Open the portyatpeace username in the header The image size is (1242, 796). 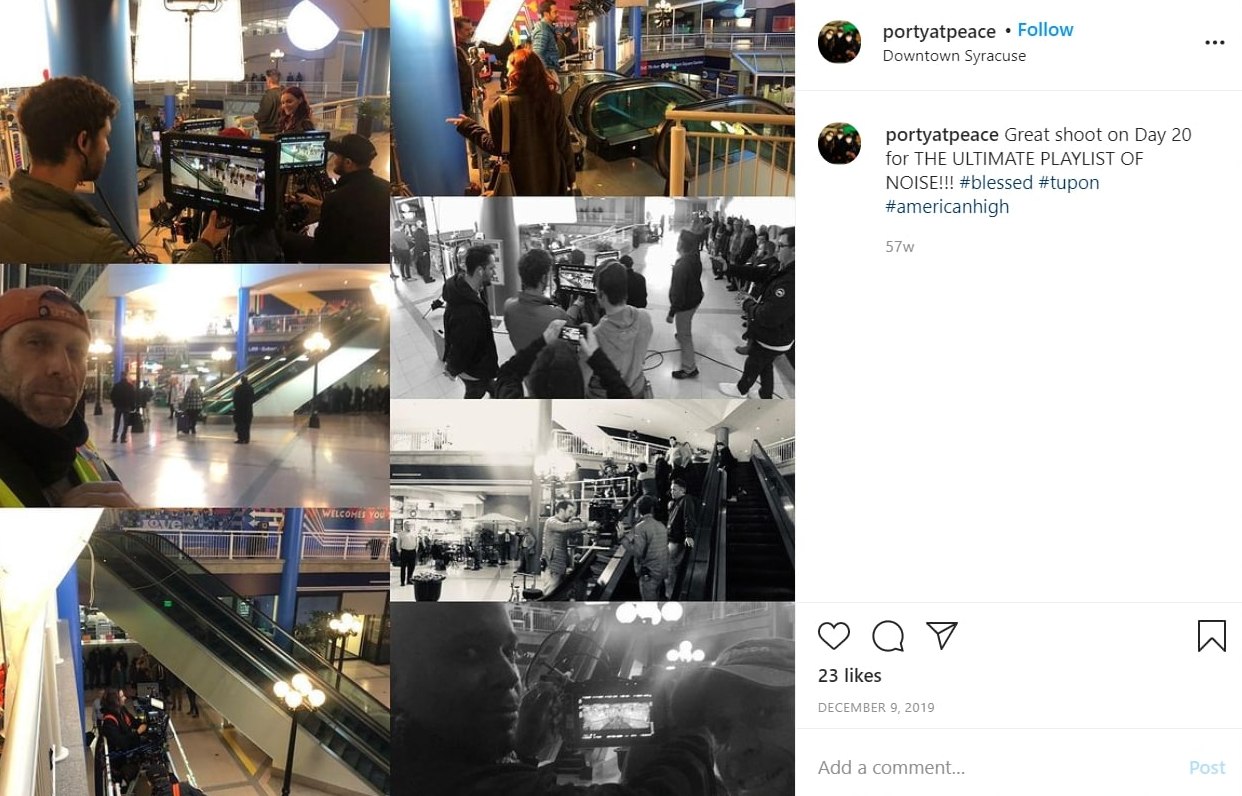939,31
